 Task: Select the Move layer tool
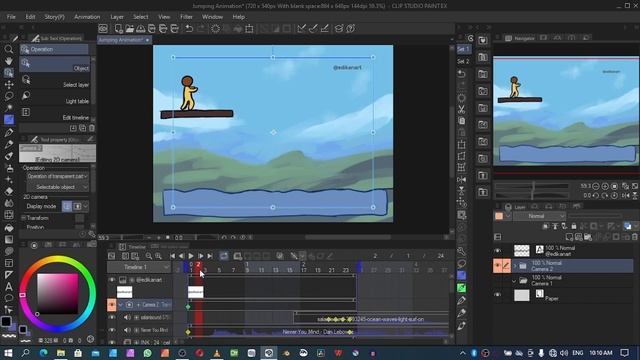point(8,84)
